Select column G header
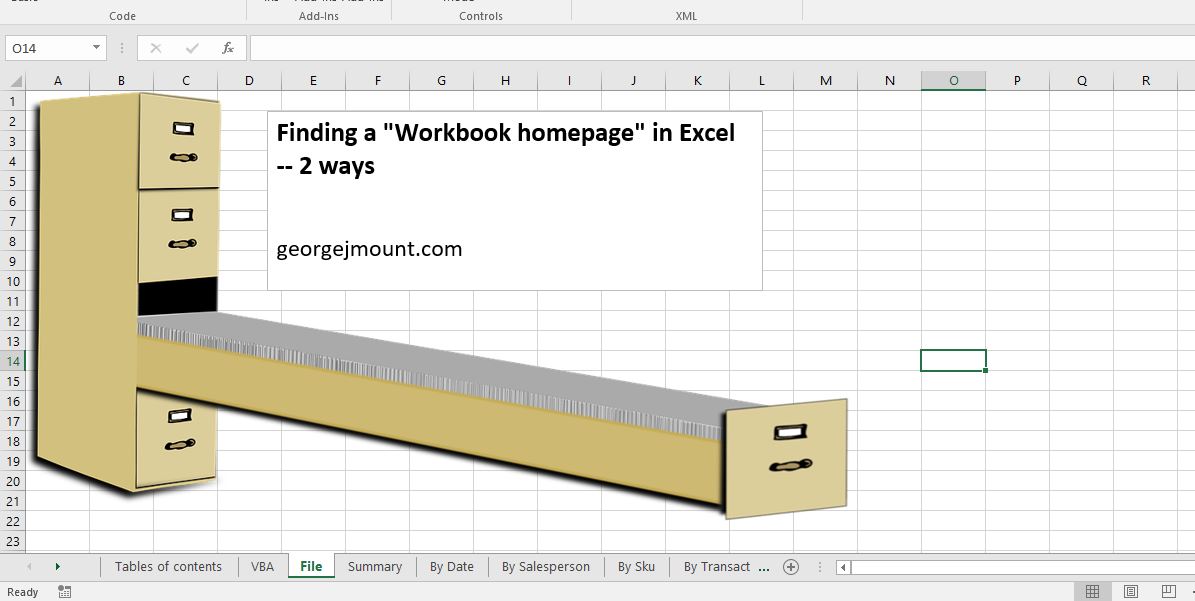The height and width of the screenshot is (601, 1195). (x=441, y=81)
